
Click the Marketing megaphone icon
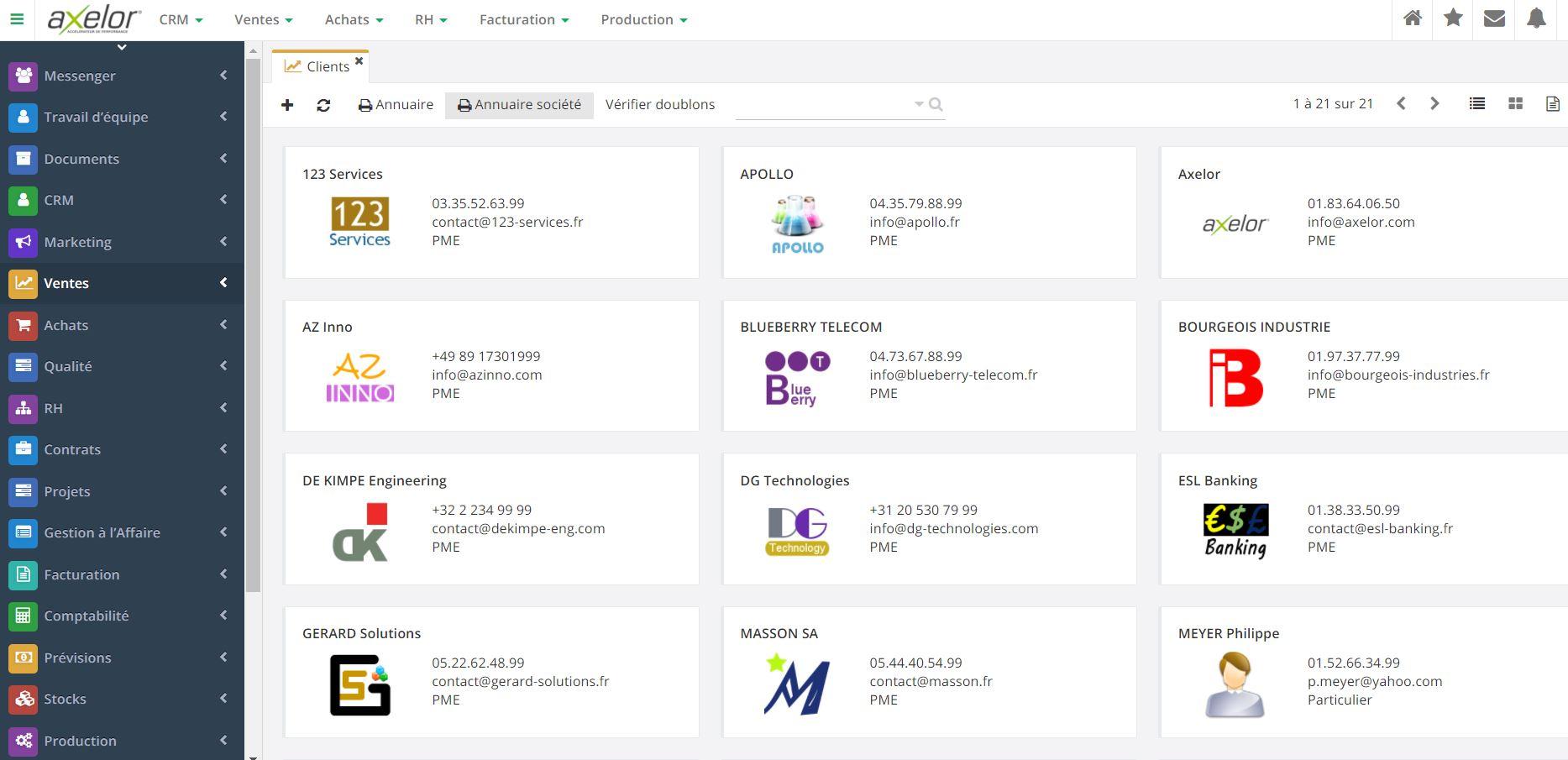click(x=24, y=242)
